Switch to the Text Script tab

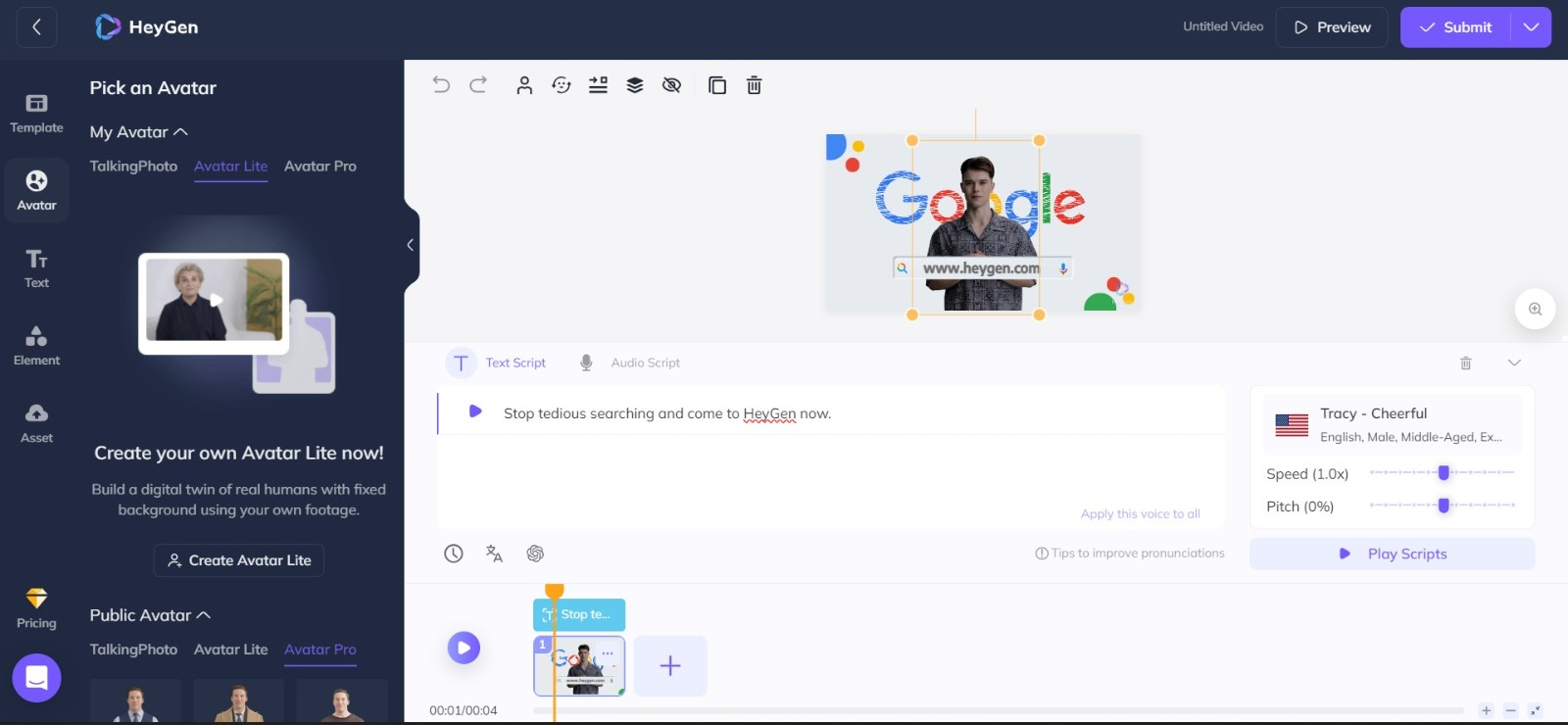(497, 362)
